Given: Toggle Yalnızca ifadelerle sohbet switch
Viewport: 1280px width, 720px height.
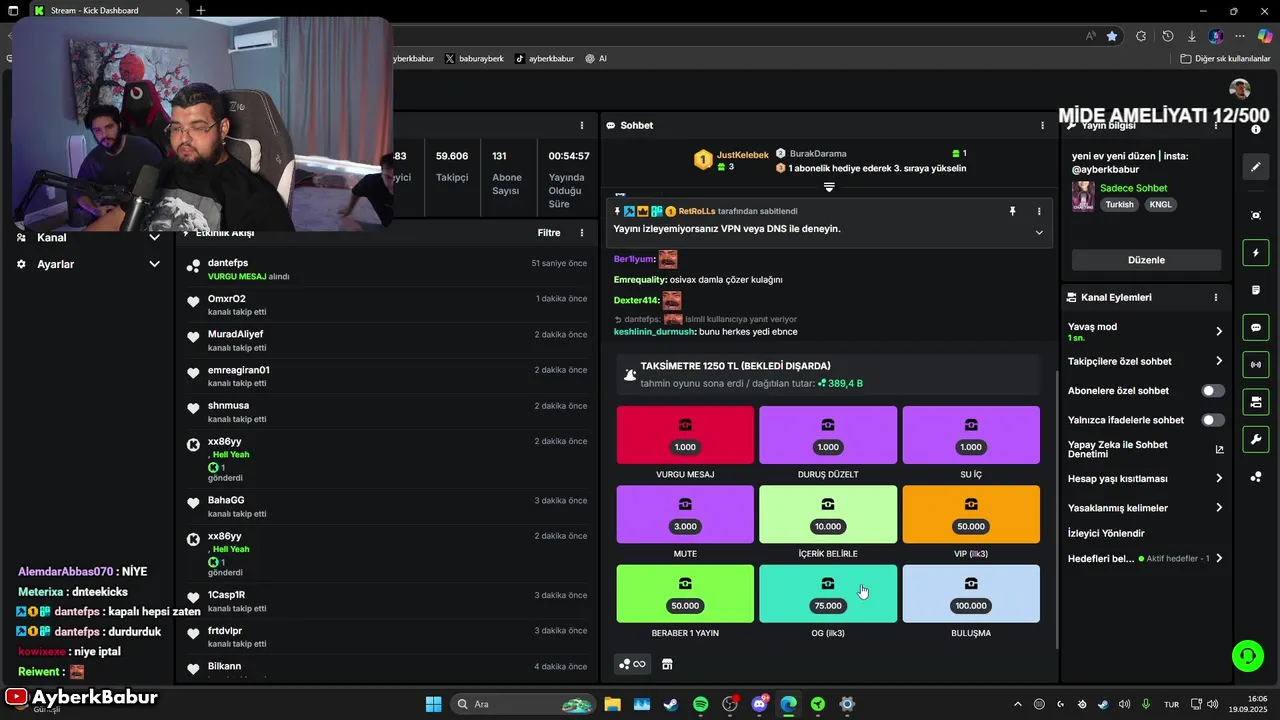Looking at the screenshot, I should pos(1213,420).
